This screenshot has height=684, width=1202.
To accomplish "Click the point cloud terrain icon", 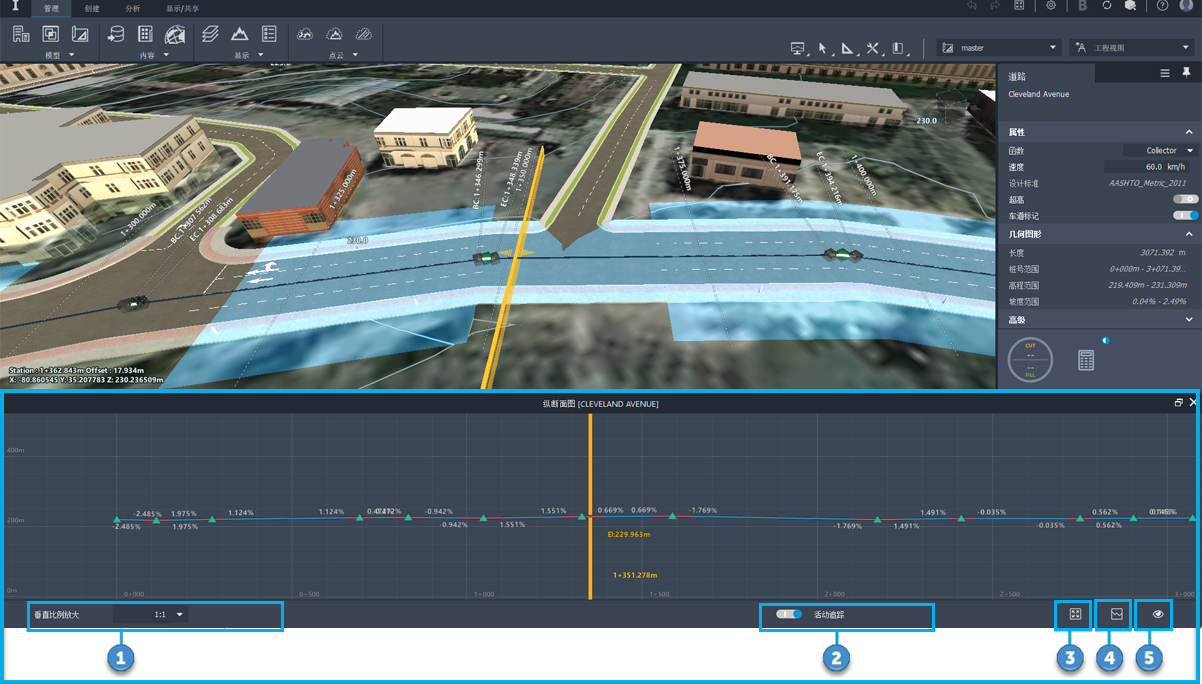I will (335, 34).
